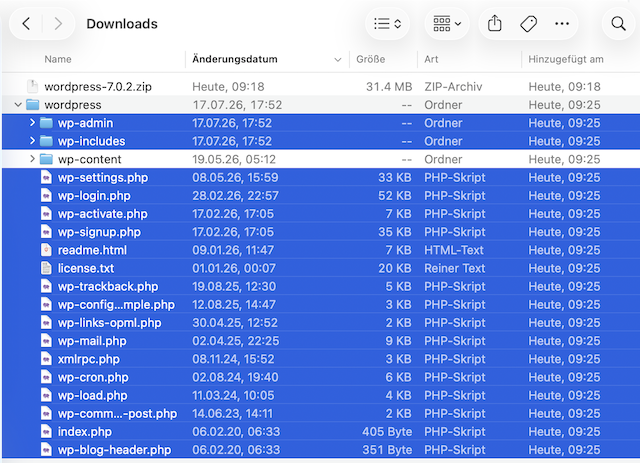
Task: Click the date 01.01.26, 00:07
Action: (x=234, y=268)
